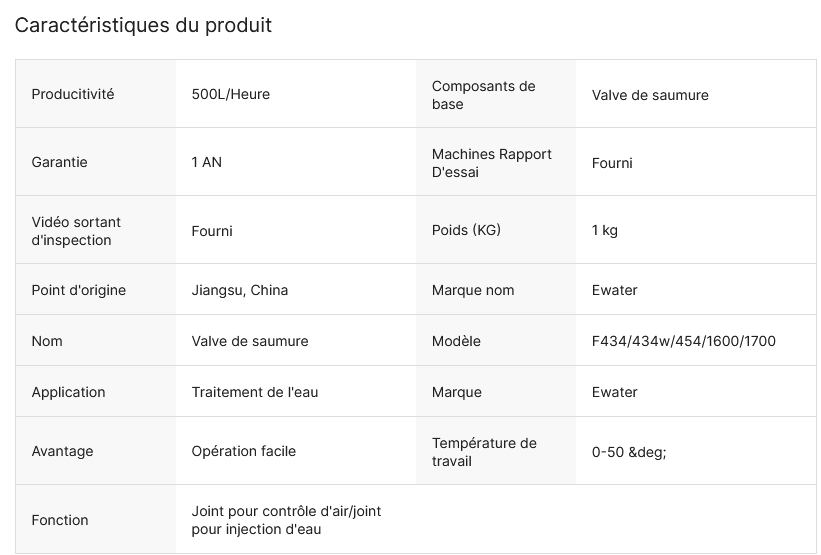821x555 pixels.
Task: Click the "Caractéristiques du produit" heading
Action: [x=143, y=25]
